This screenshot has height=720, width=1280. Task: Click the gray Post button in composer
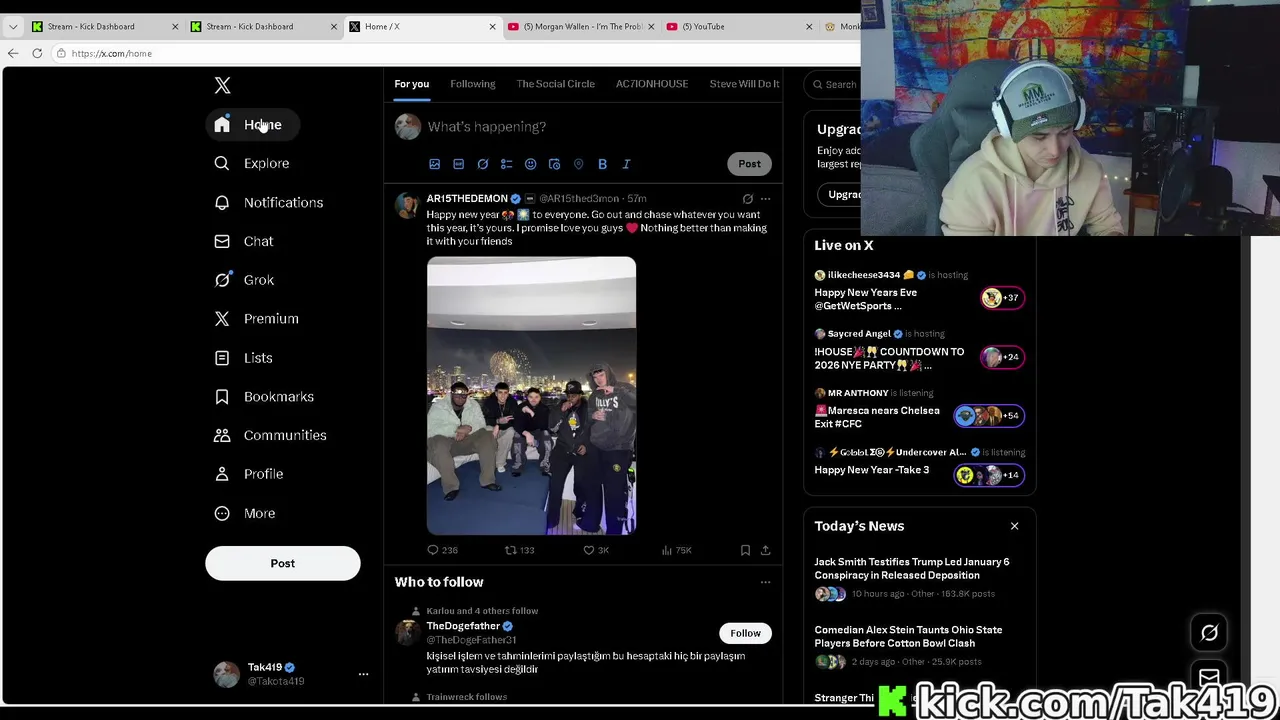pos(749,164)
